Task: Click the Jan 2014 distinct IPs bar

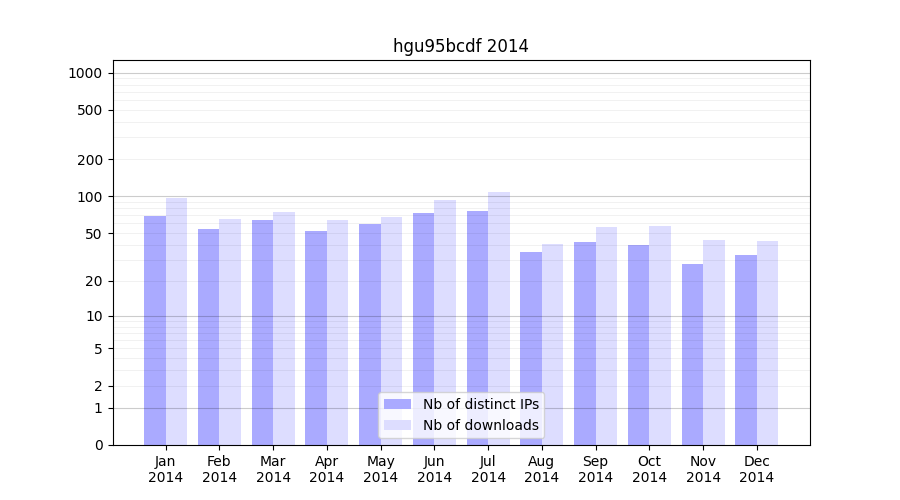Action: tap(155, 330)
